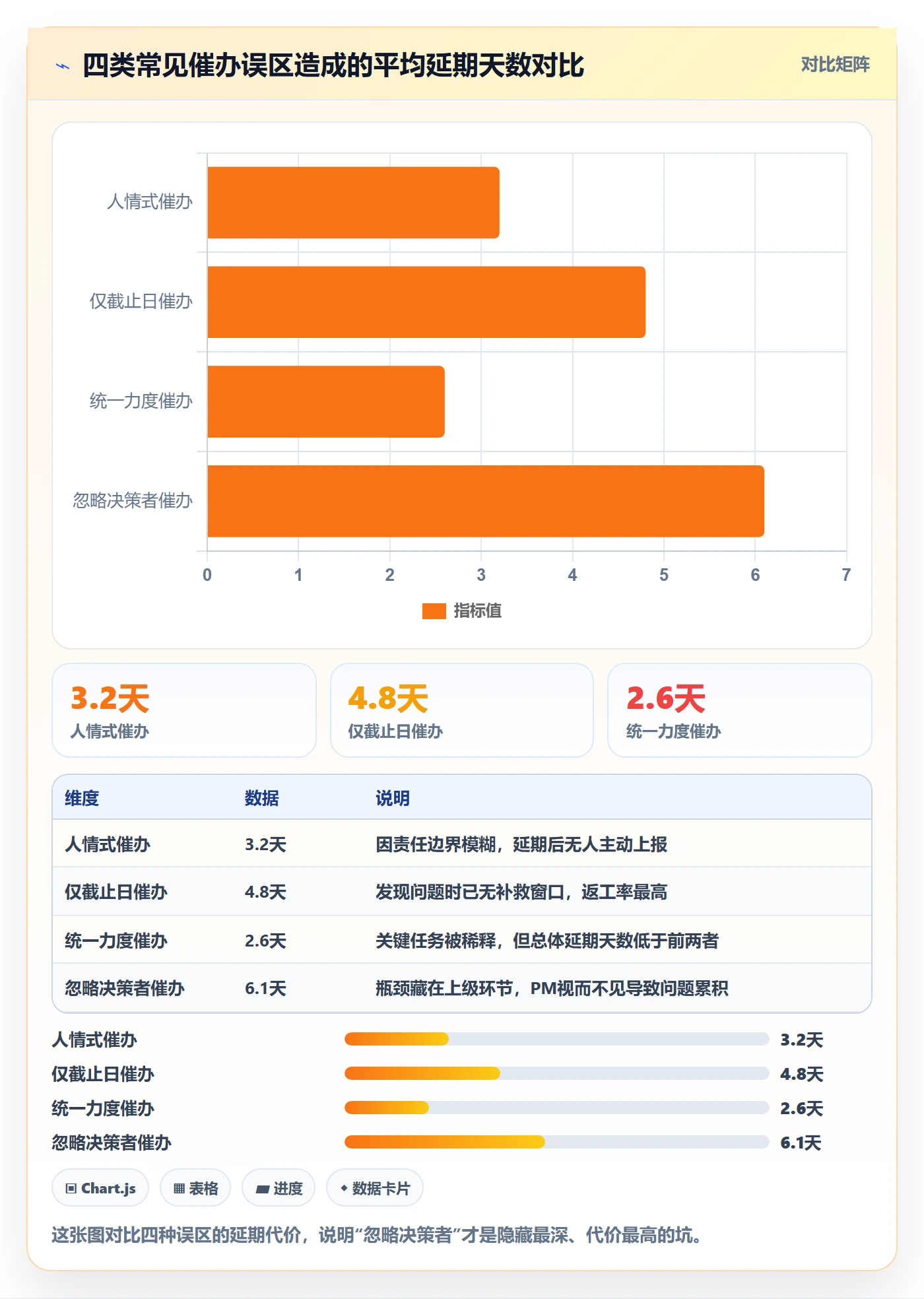Select the 忽略决策者催办 table row name

(x=125, y=988)
